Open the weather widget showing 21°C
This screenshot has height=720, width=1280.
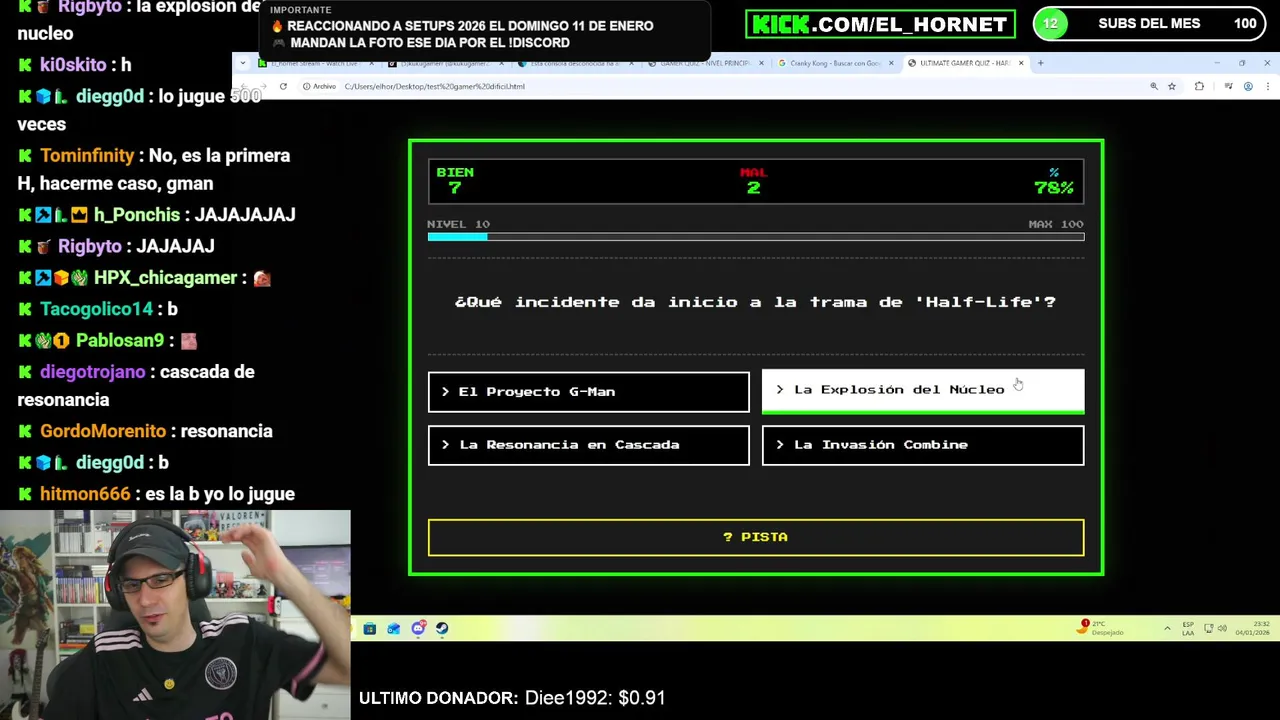1101,627
